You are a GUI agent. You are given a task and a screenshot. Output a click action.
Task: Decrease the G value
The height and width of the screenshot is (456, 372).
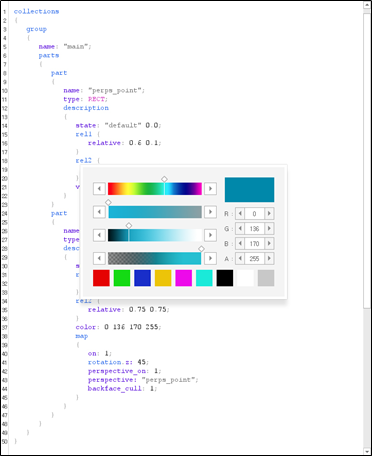(240, 228)
